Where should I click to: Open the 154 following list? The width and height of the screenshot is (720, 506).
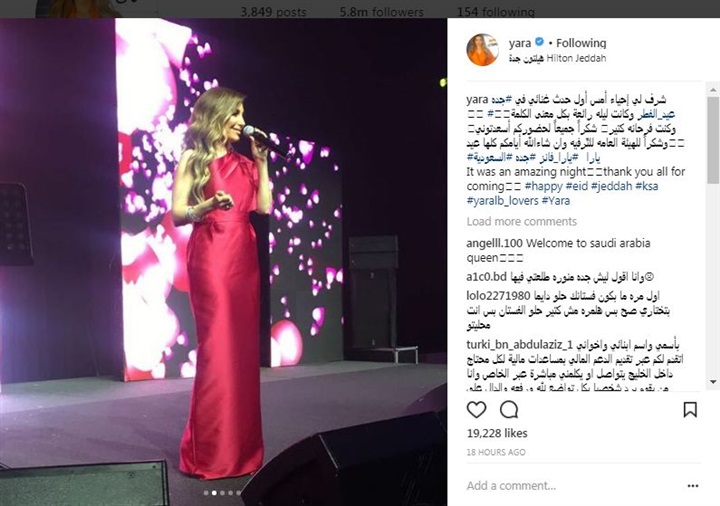point(496,12)
